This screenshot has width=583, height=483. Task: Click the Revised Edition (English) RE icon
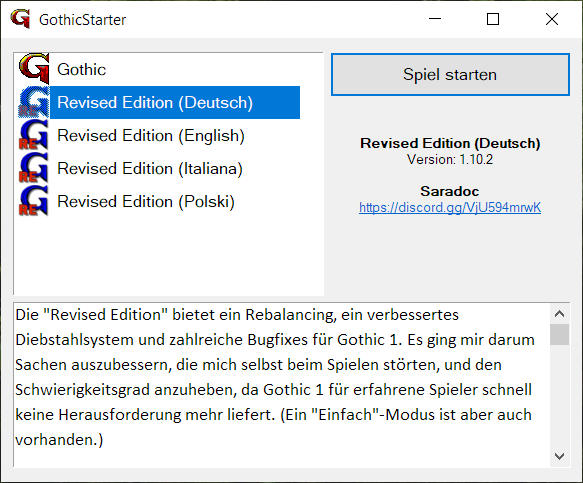tap(34, 135)
